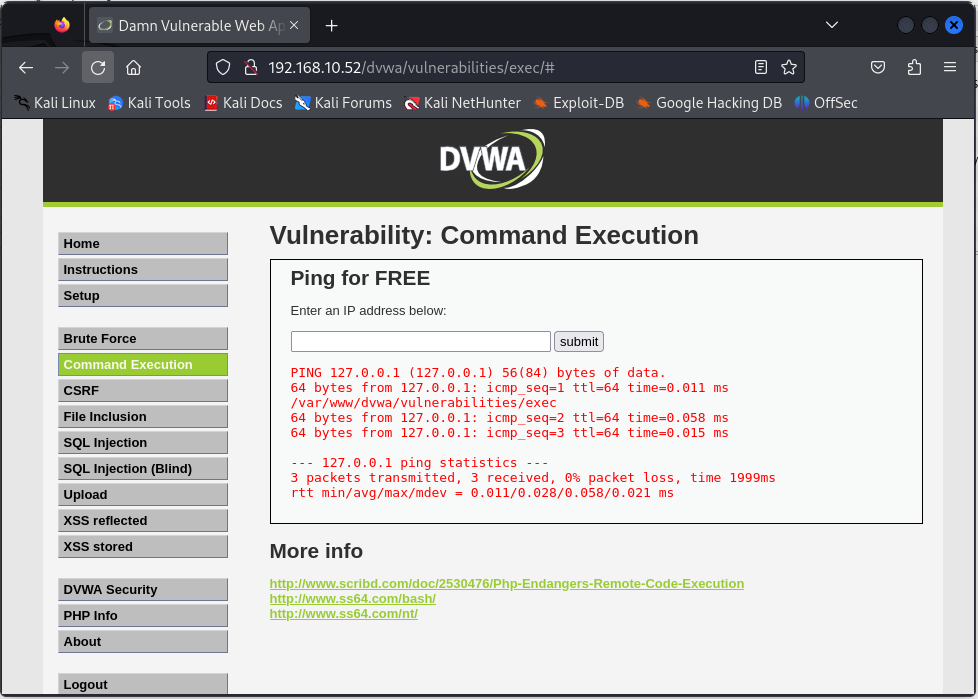Open the extensions puzzle icon
The height and width of the screenshot is (699, 978).
point(914,67)
